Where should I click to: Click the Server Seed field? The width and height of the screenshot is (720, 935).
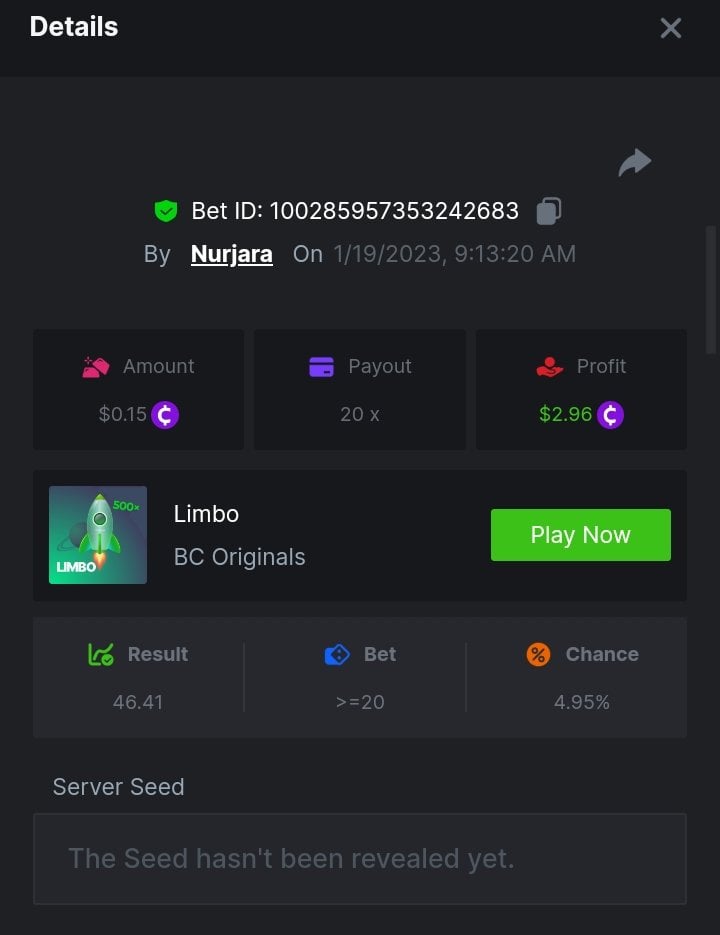[x=359, y=858]
